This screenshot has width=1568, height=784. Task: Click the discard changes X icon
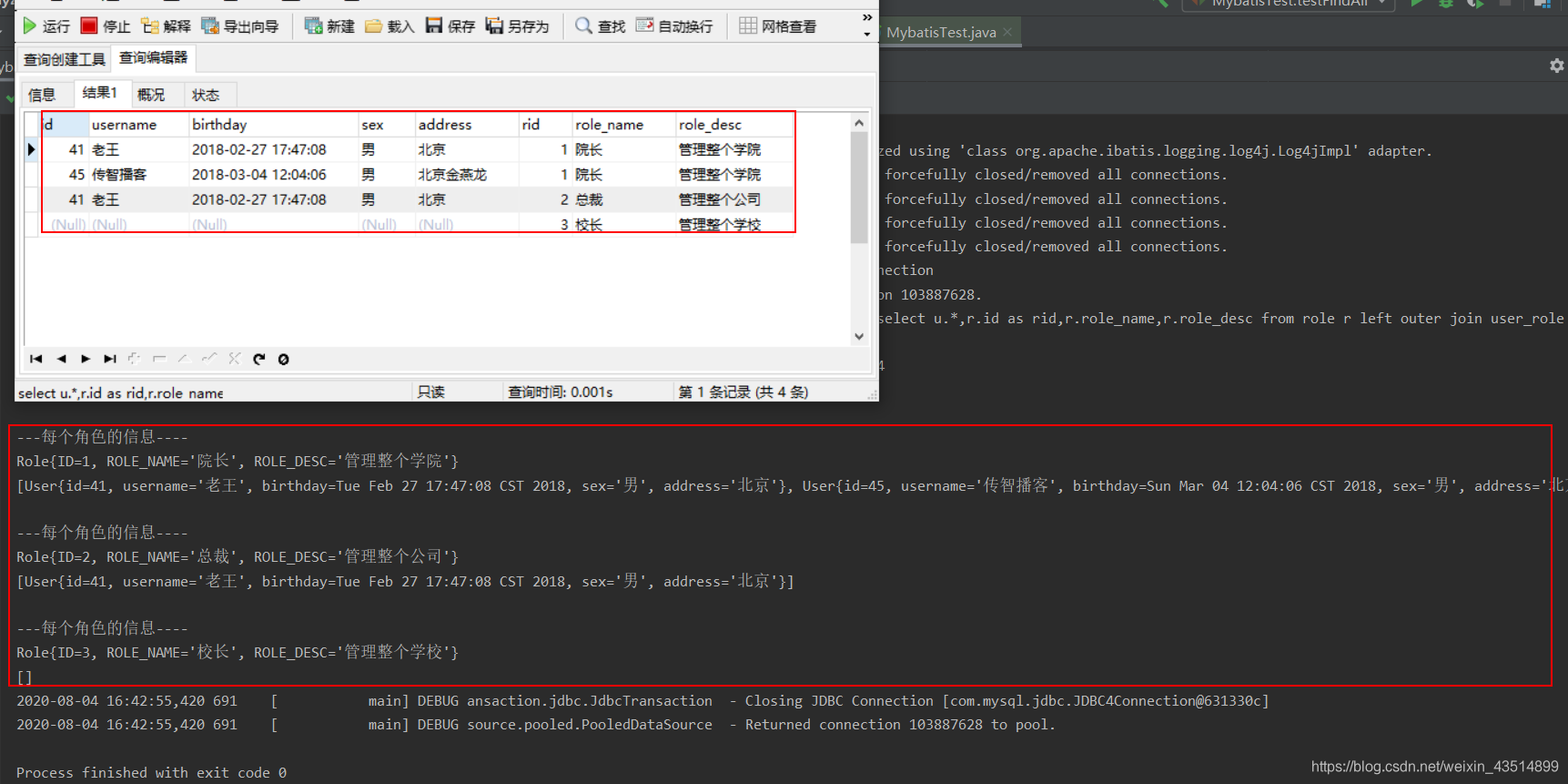coord(235,359)
